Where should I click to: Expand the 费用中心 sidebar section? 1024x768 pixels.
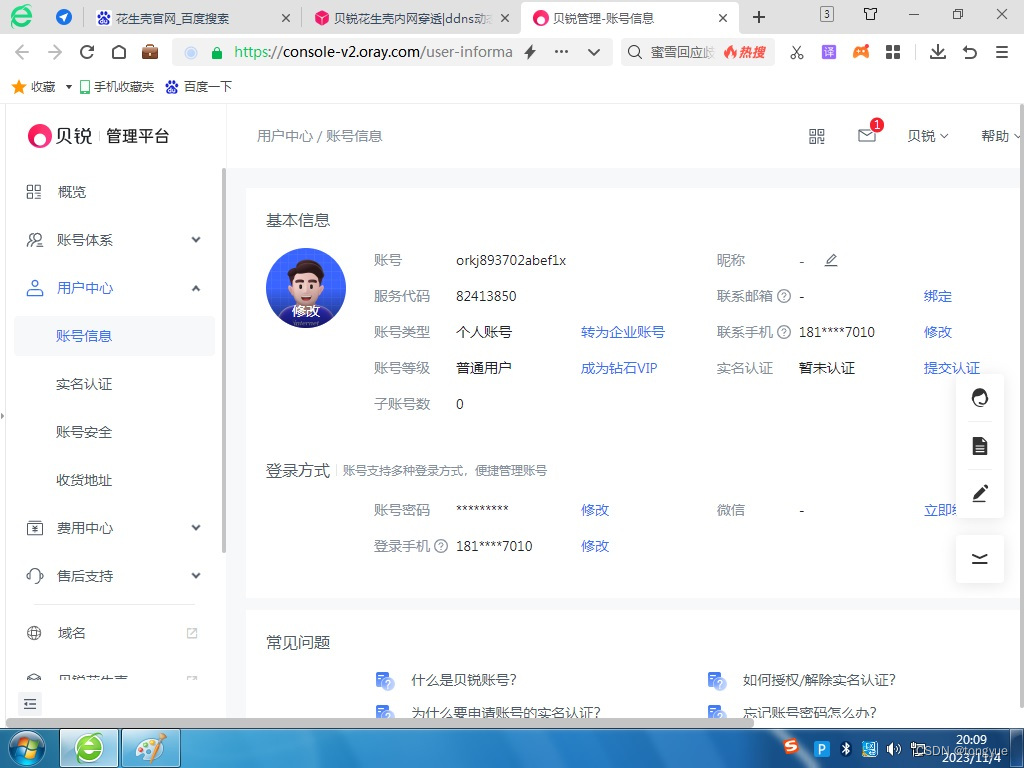tap(83, 528)
